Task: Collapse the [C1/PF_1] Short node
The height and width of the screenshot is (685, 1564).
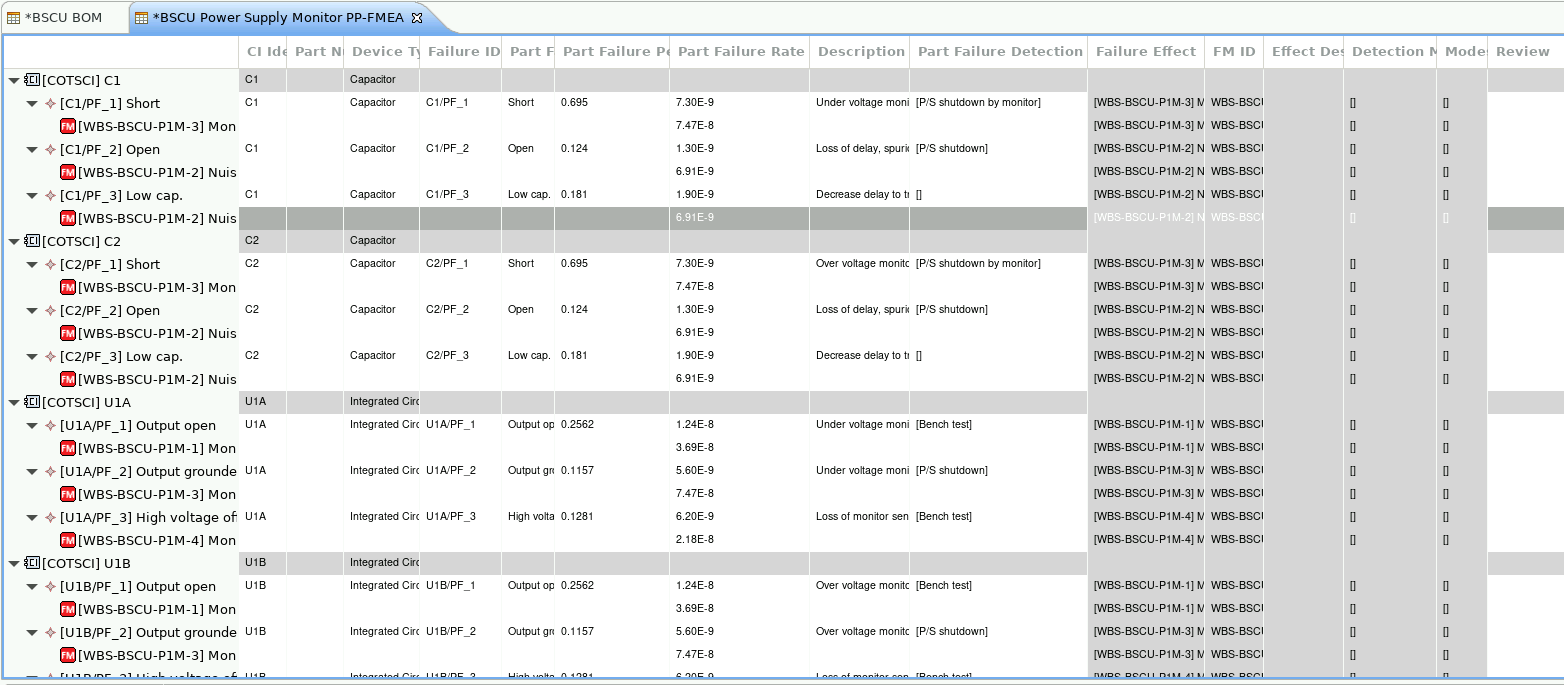Action: pos(32,104)
